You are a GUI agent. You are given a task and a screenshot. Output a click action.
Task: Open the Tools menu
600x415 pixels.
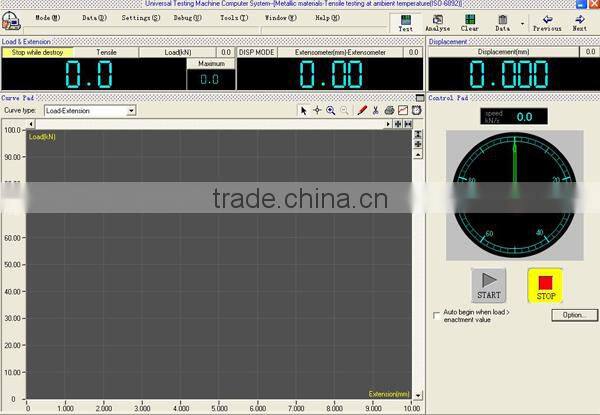point(233,18)
